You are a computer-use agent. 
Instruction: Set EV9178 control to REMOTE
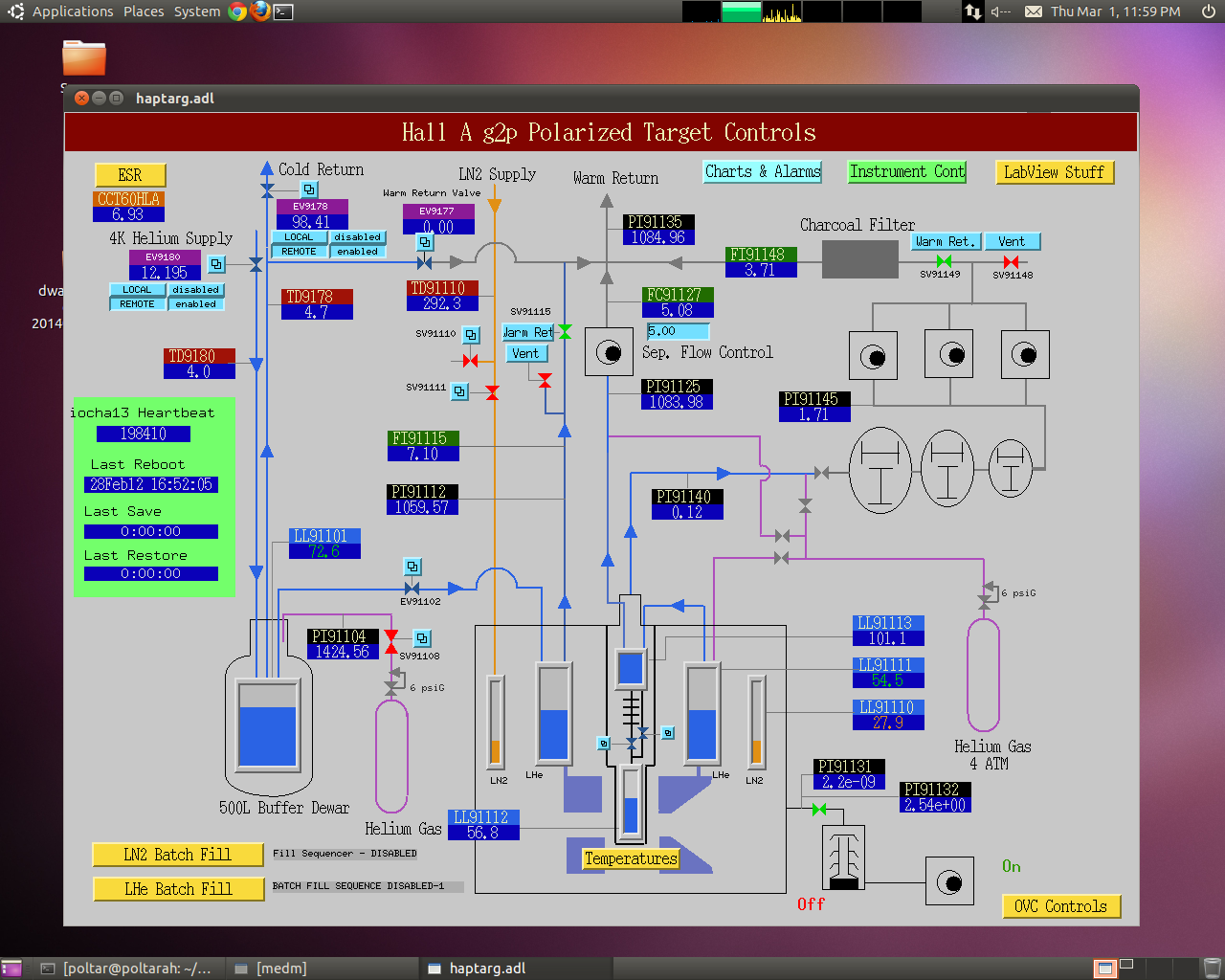(300, 252)
